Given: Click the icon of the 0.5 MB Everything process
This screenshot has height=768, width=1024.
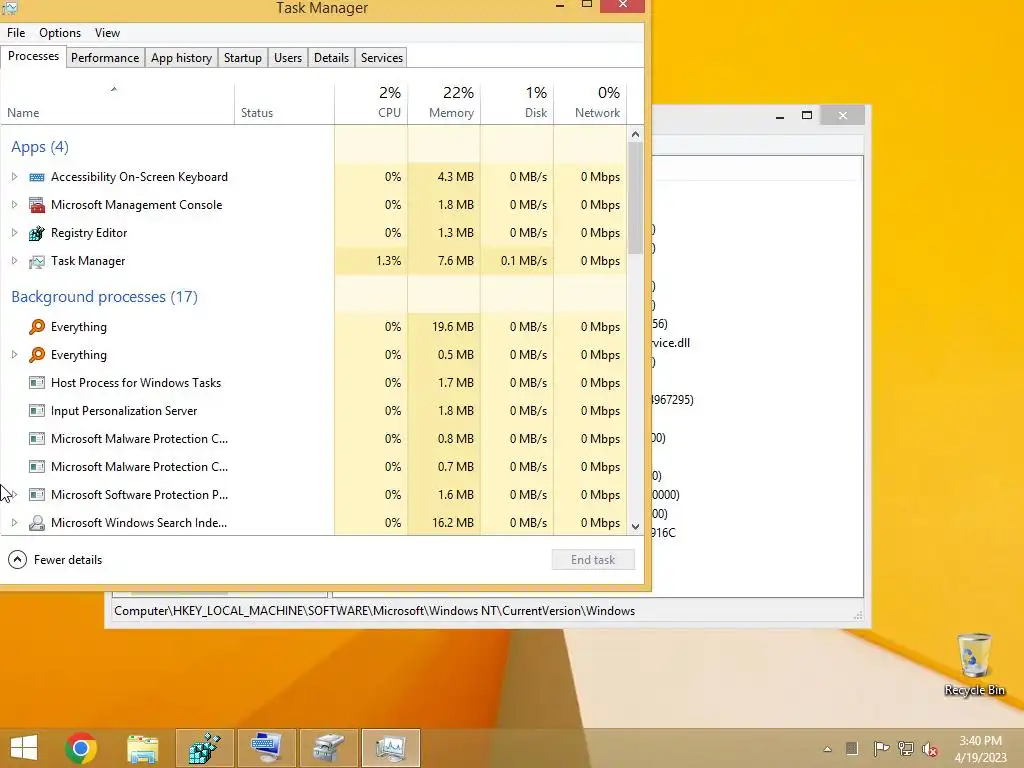Looking at the screenshot, I should (x=37, y=355).
